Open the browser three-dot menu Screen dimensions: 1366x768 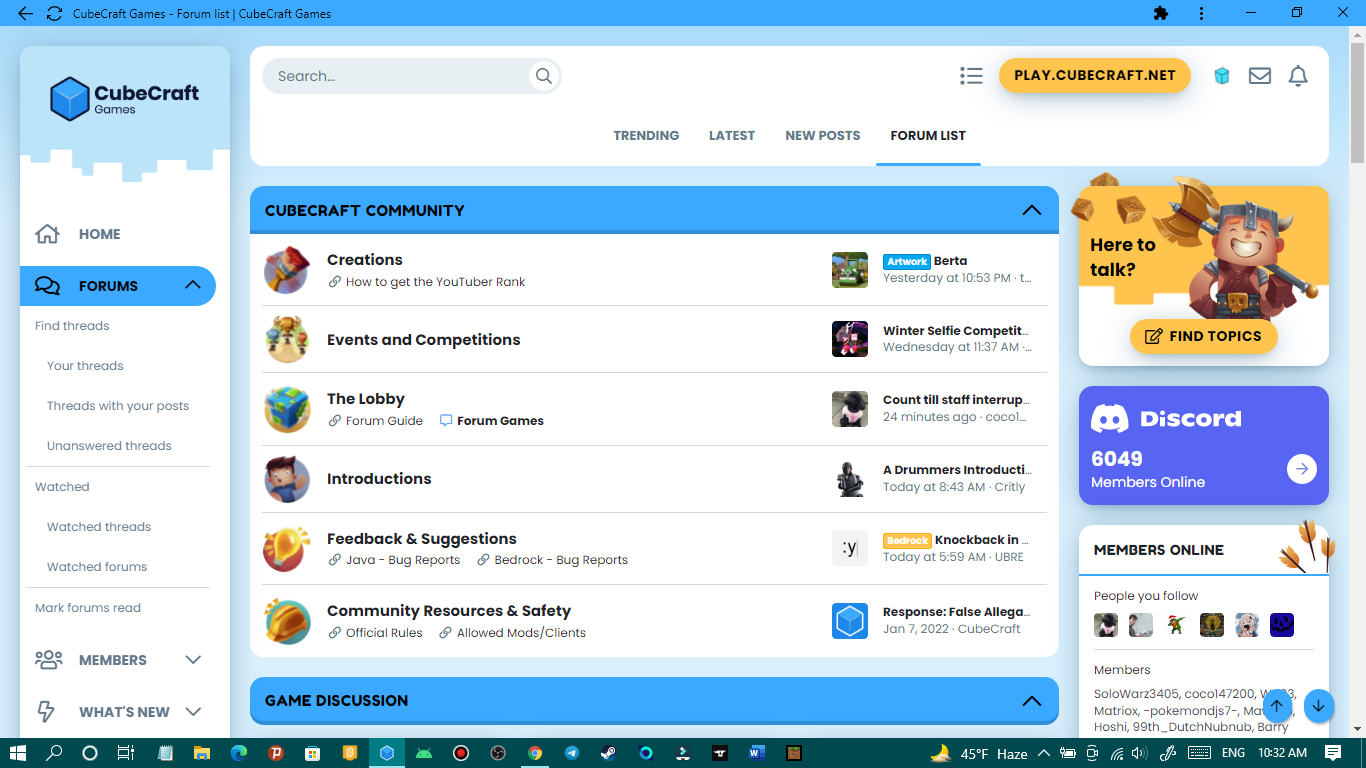click(x=1201, y=14)
